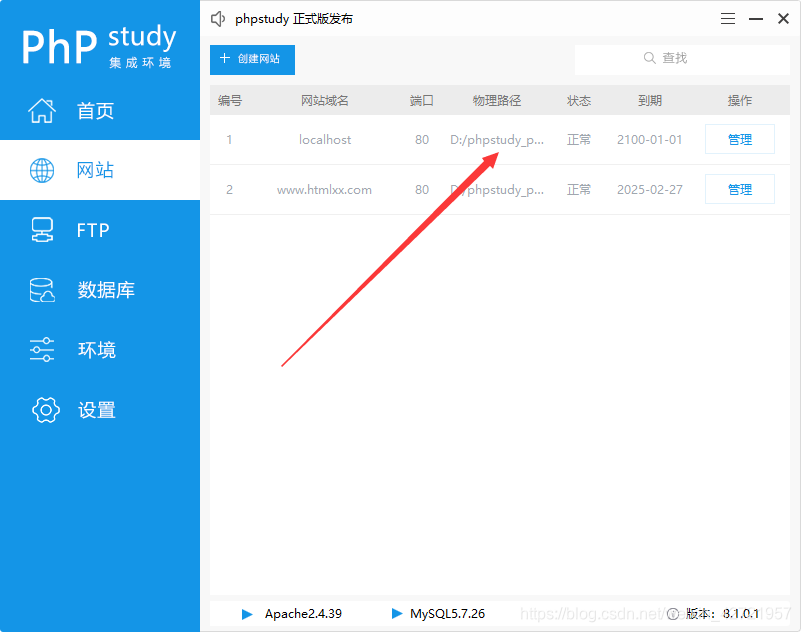Click port 80 of www.htmlxx.com row

point(421,190)
